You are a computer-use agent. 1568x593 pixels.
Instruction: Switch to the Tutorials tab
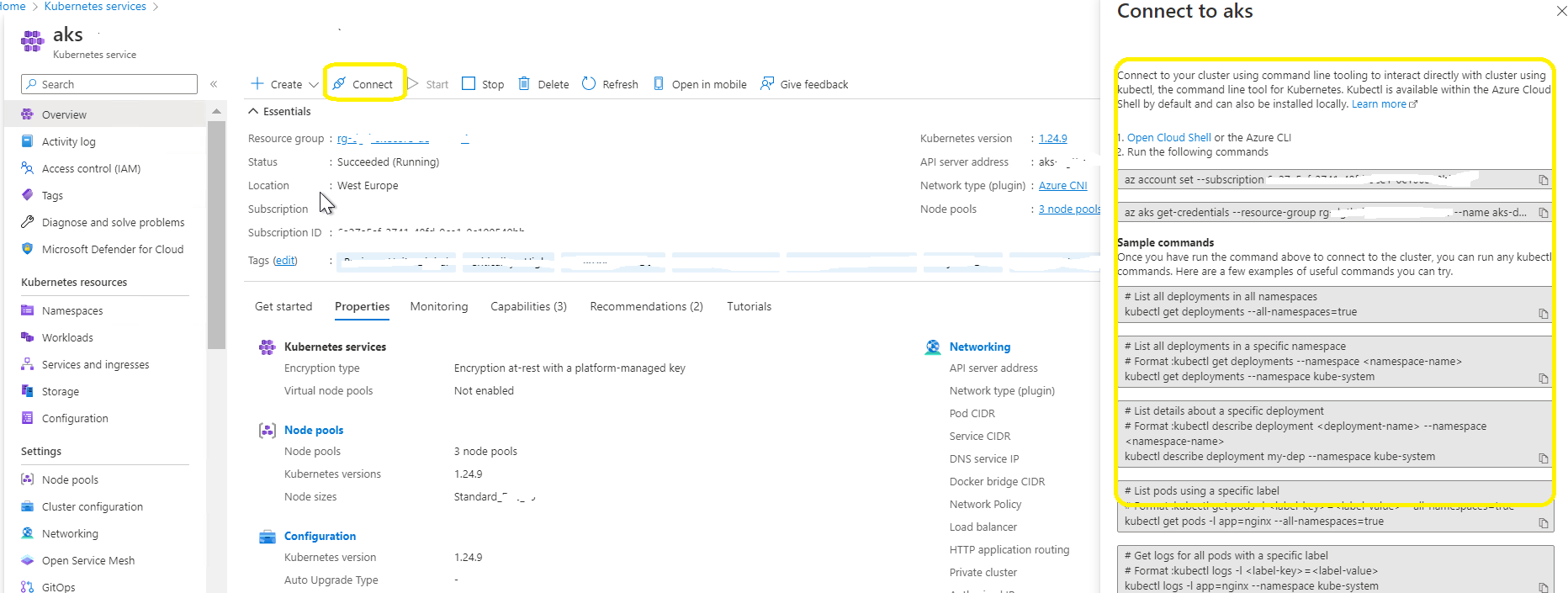tap(749, 306)
